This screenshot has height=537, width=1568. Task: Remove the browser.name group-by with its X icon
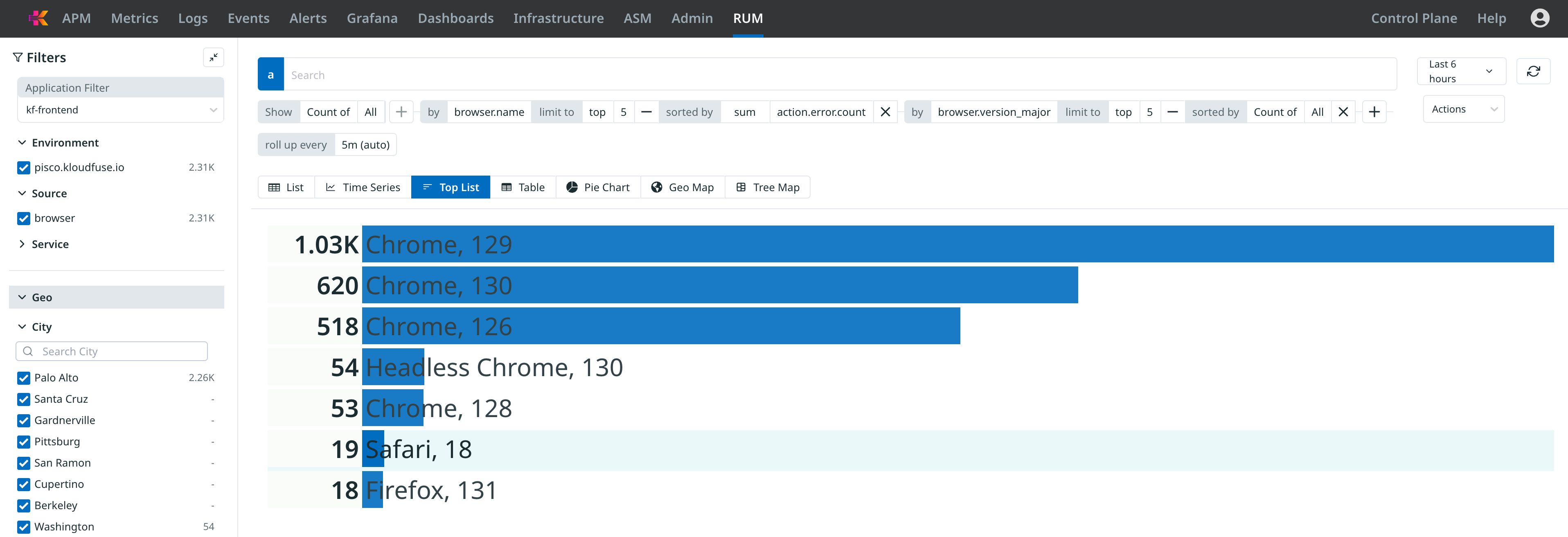point(885,112)
